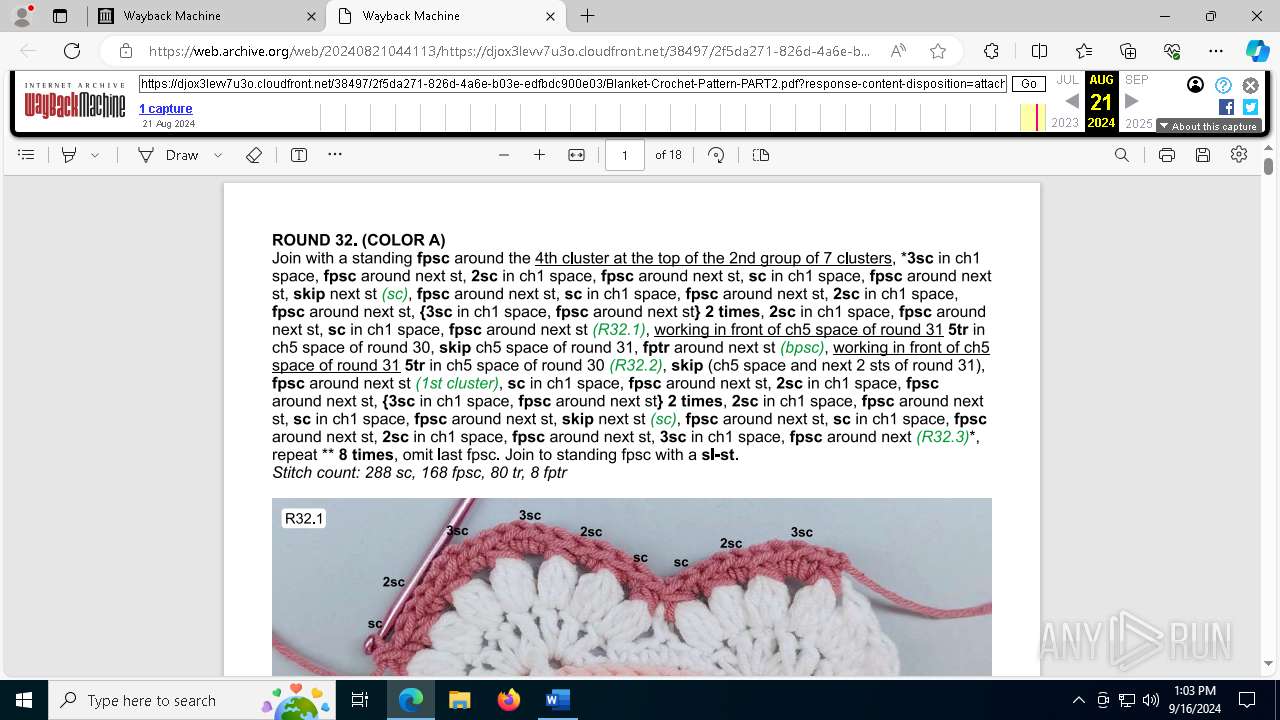1280x720 pixels.
Task: Share capture on Facebook
Action: (x=1226, y=107)
